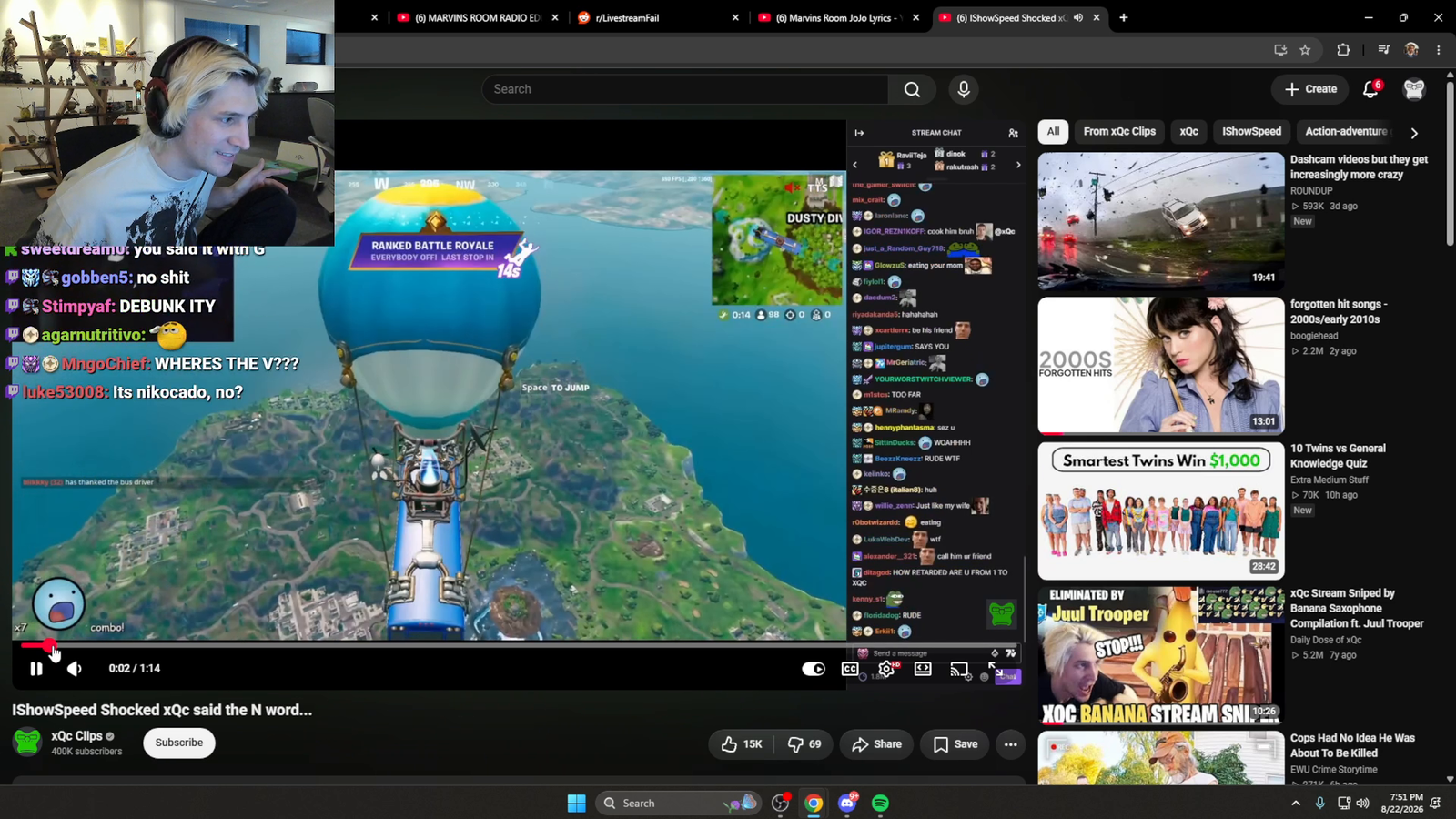Select the From xQc Clips chip
Screen dimensions: 1456x819
pos(1119,132)
